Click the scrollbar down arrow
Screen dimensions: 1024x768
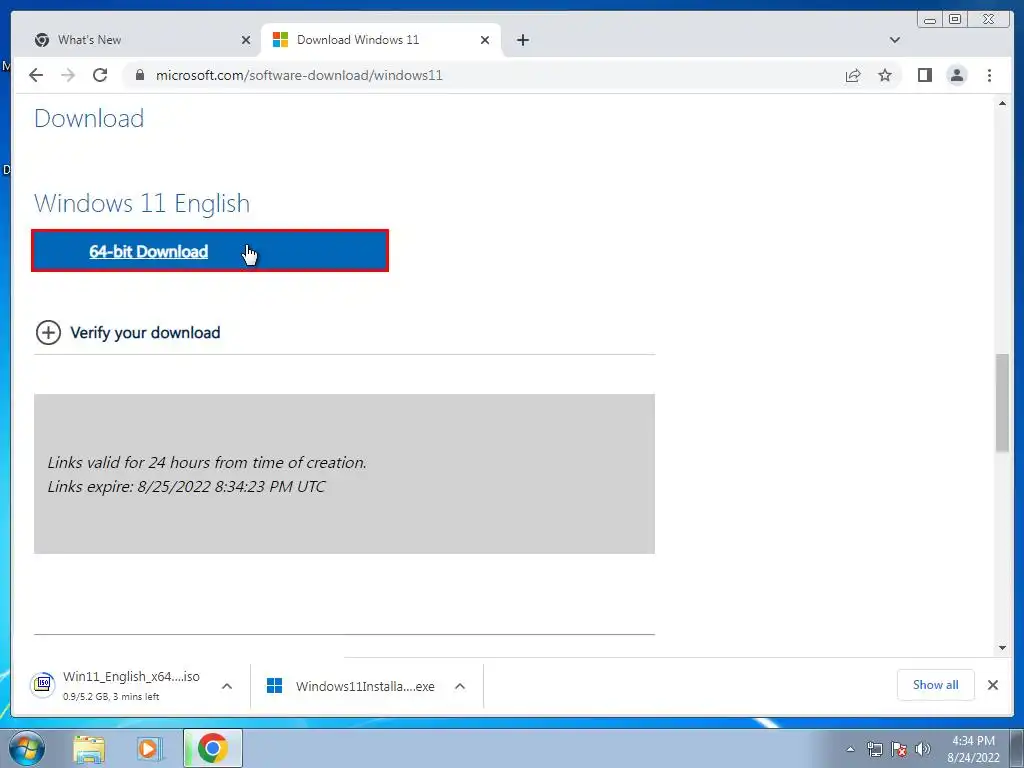click(x=1002, y=648)
